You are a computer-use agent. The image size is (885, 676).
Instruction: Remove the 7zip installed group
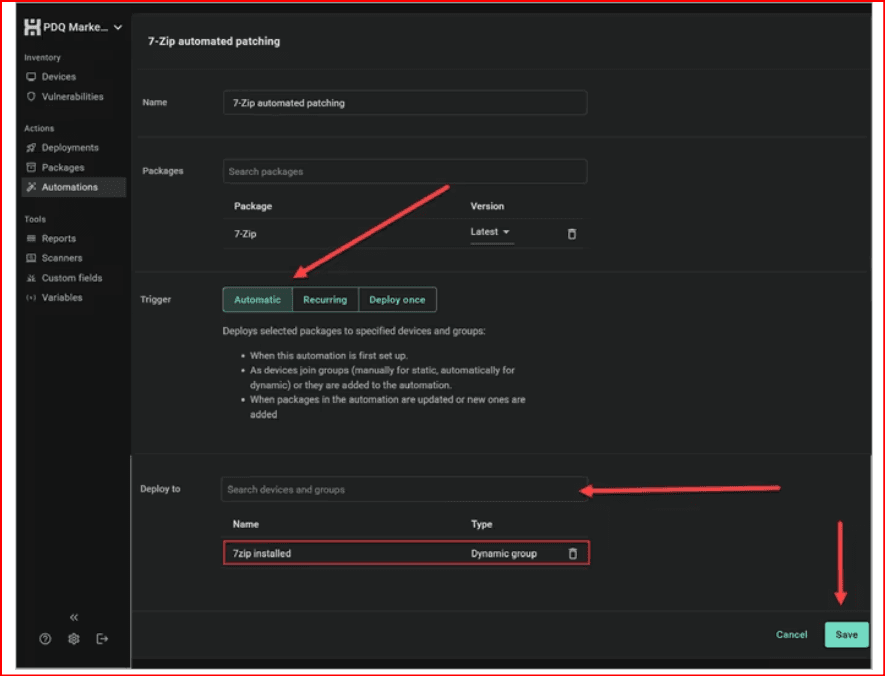pyautogui.click(x=572, y=554)
